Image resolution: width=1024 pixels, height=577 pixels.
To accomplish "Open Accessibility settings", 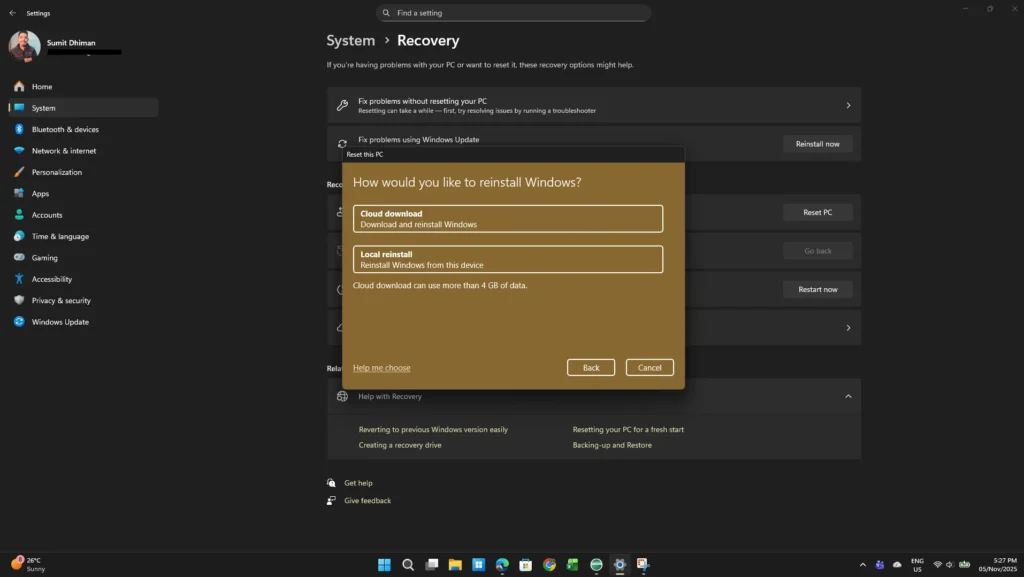I will (83, 279).
